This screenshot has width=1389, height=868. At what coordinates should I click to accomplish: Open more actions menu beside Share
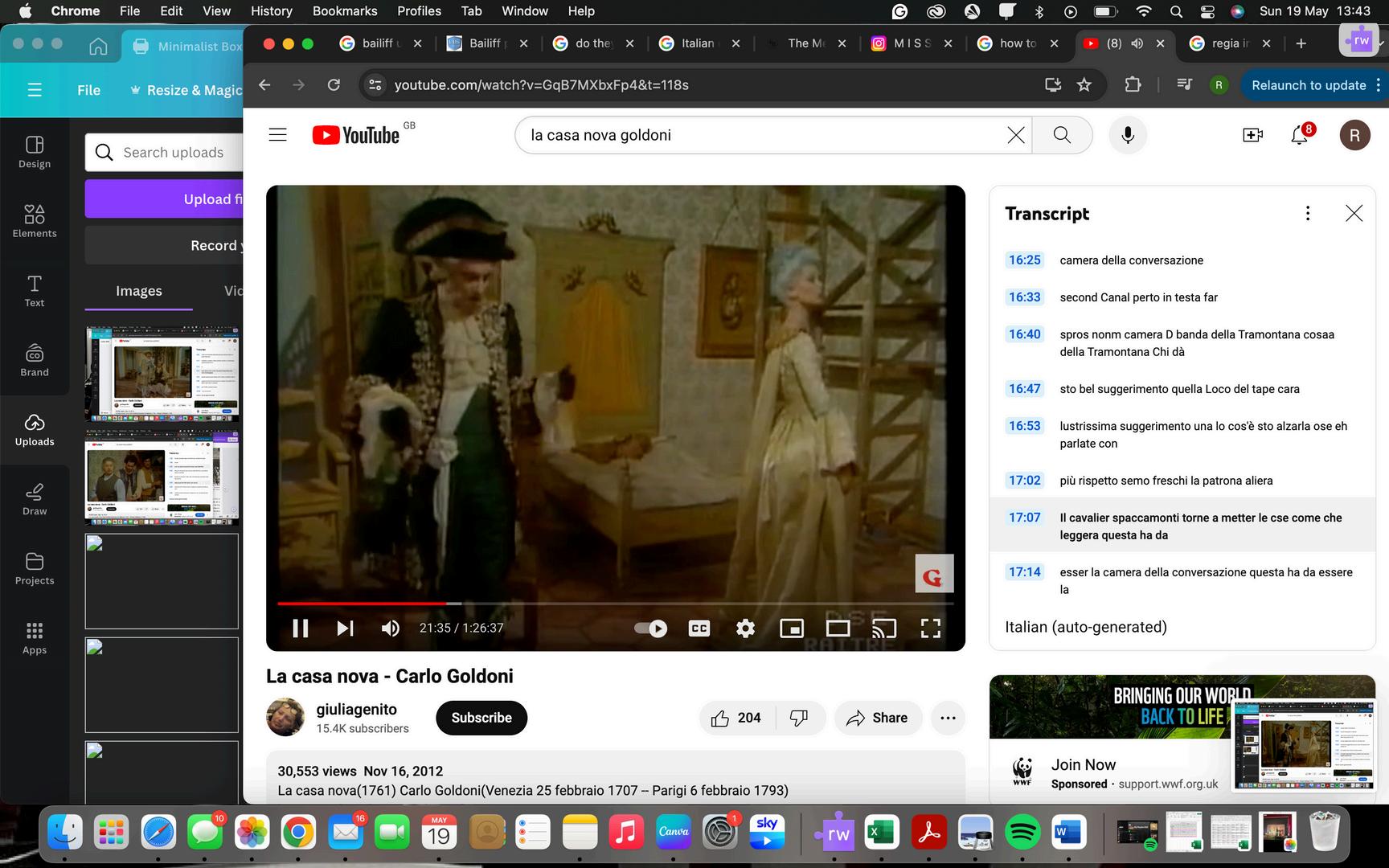point(948,718)
